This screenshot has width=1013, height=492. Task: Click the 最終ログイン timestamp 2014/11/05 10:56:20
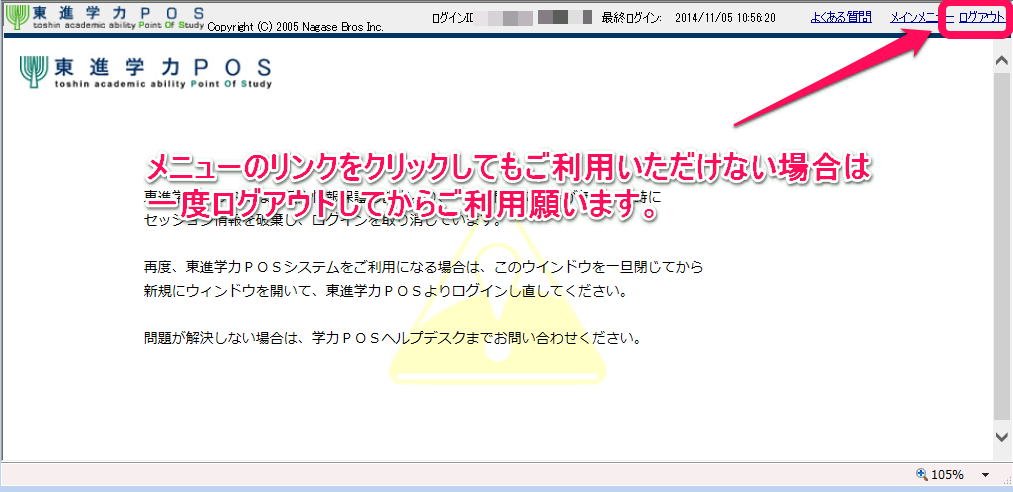(726, 19)
